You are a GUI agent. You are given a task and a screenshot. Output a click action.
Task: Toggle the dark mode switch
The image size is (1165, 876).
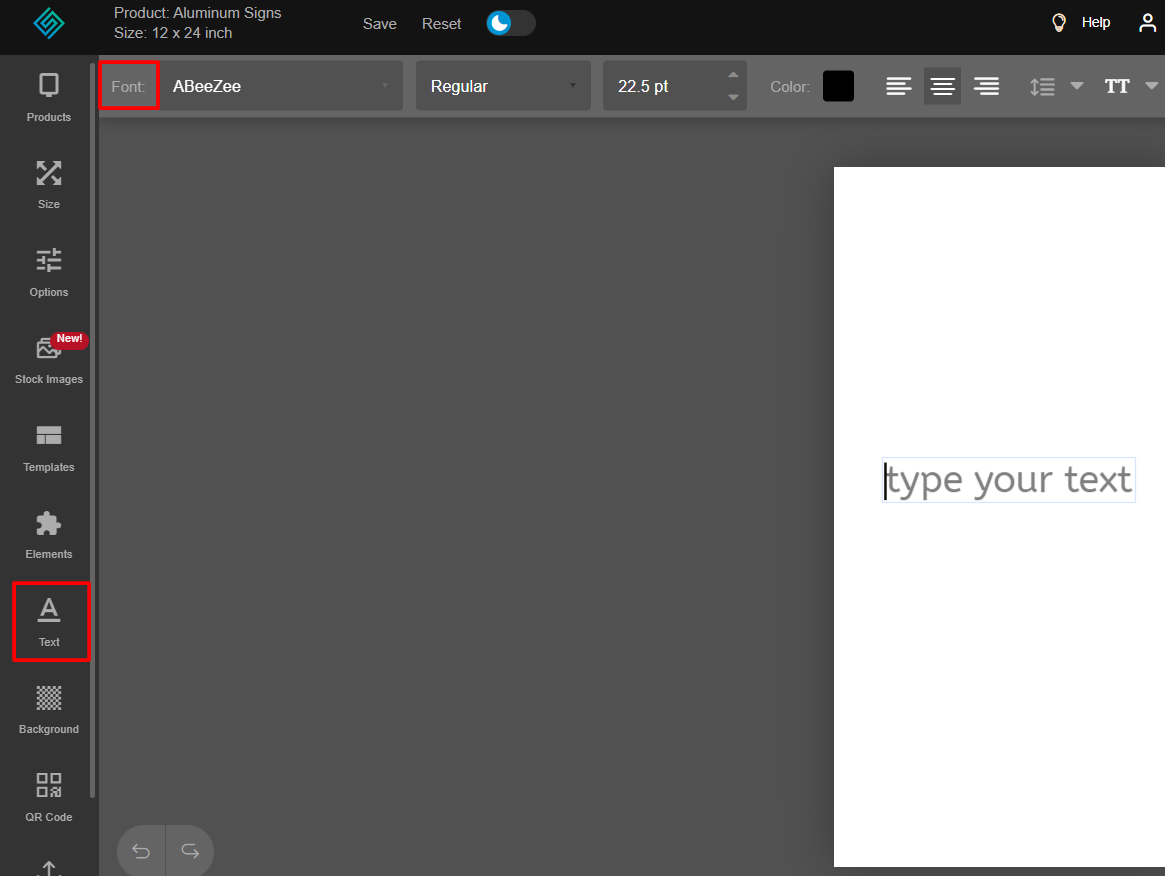click(511, 23)
